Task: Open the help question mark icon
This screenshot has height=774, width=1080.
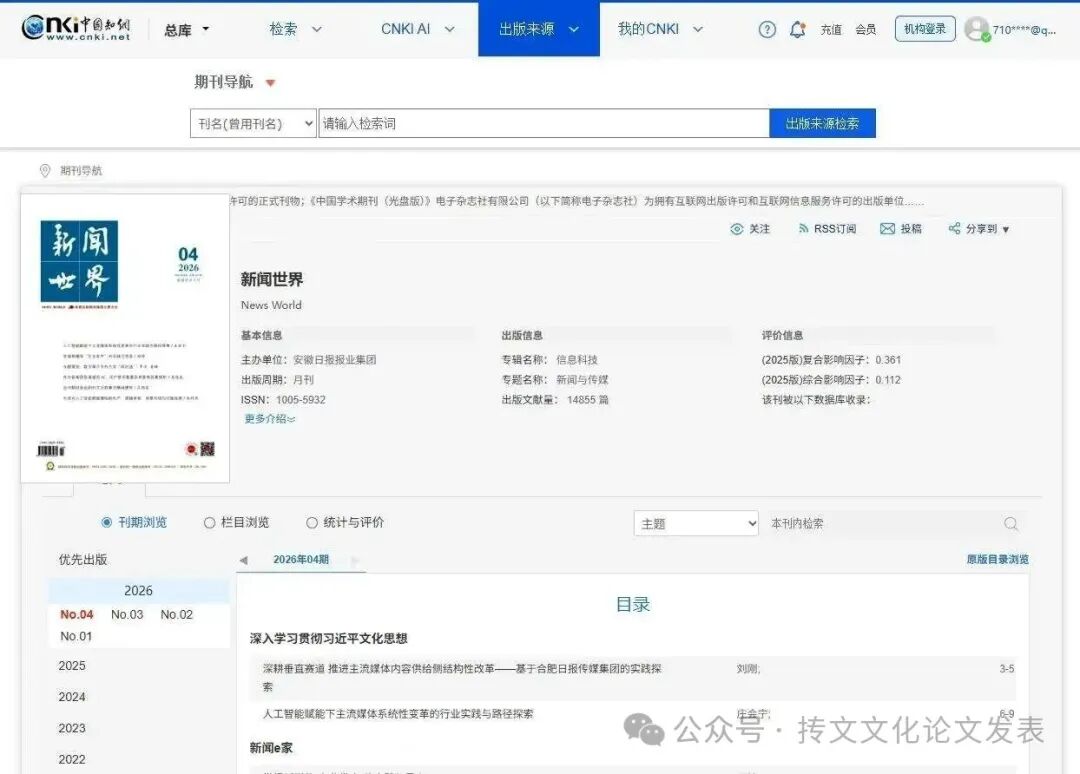Action: (767, 30)
